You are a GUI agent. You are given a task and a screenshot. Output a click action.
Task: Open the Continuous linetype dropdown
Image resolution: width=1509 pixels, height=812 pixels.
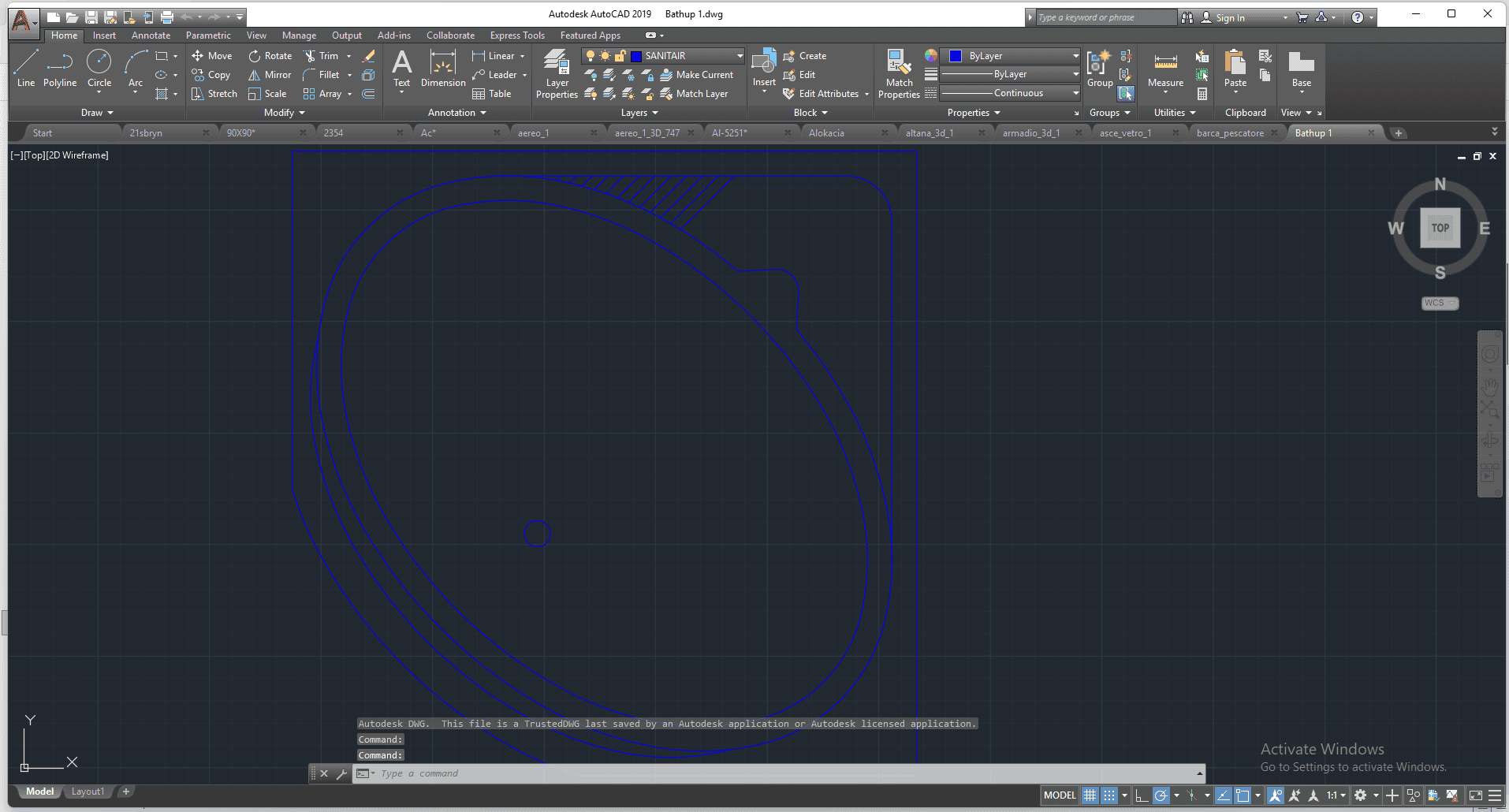pyautogui.click(x=1075, y=93)
